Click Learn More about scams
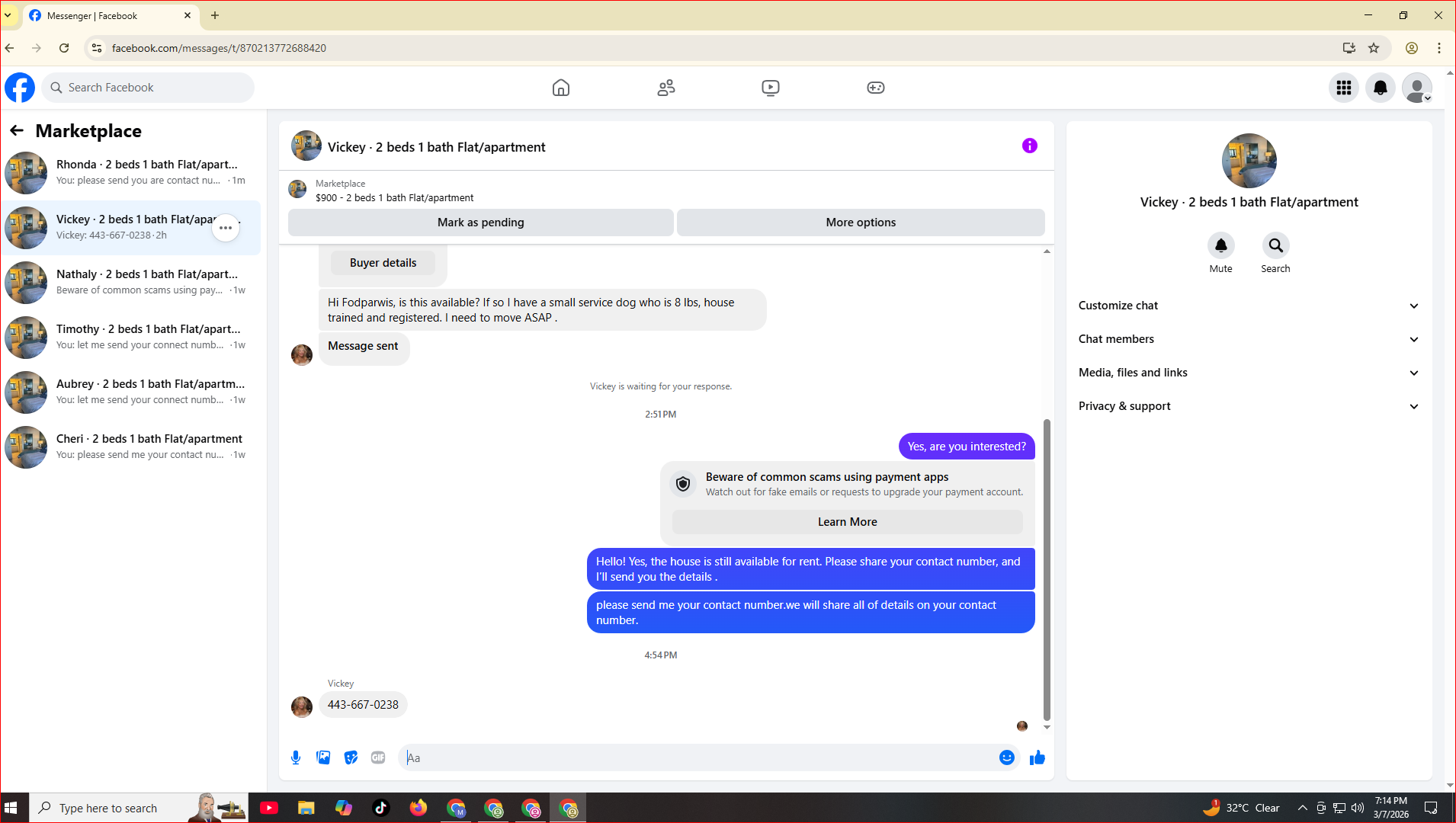The image size is (1456, 823). tap(848, 522)
